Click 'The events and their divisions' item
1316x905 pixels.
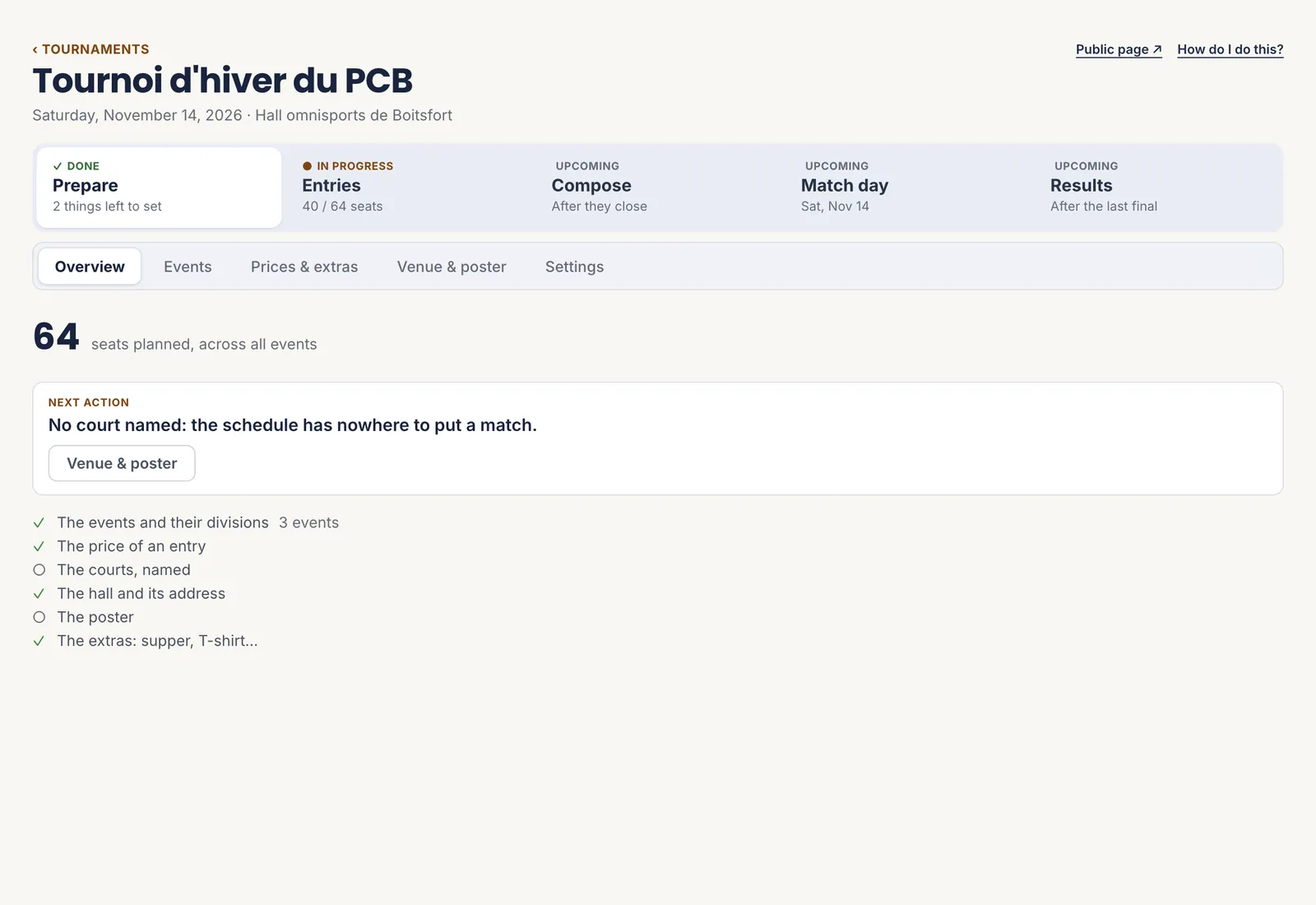163,522
